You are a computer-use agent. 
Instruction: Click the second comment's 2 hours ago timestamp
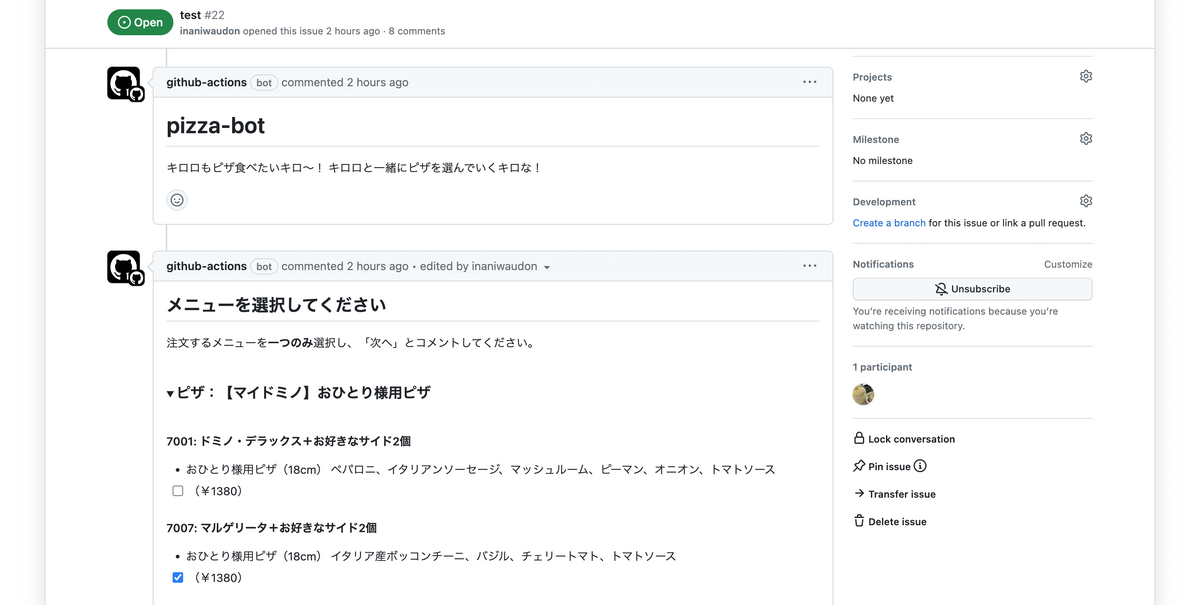377,266
